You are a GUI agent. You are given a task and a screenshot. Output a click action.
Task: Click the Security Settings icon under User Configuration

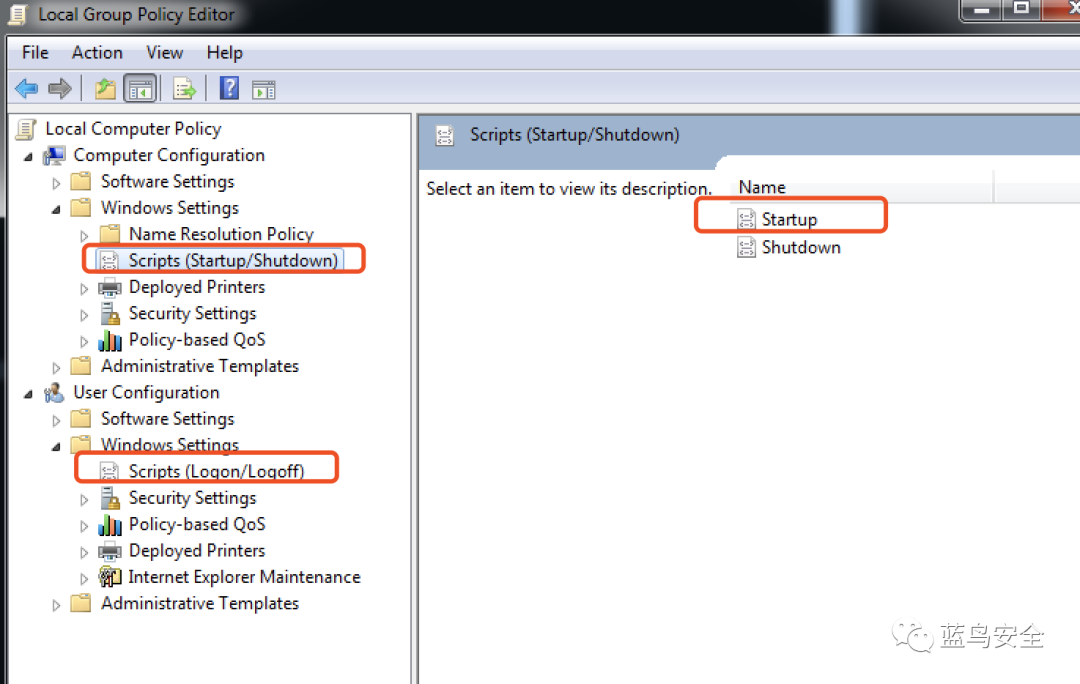pos(110,498)
